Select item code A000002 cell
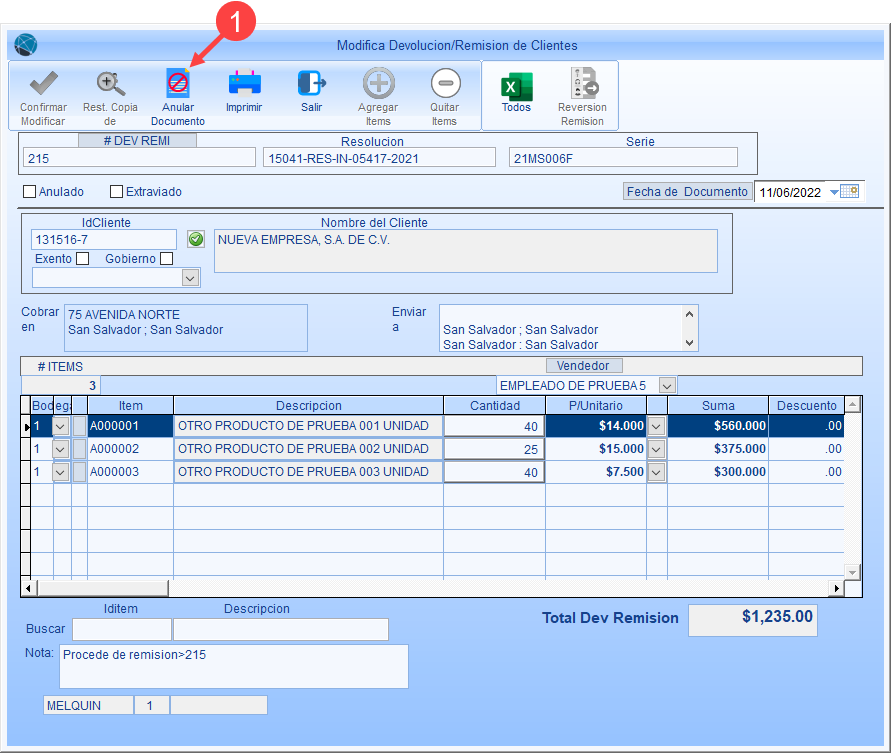 pyautogui.click(x=130, y=449)
